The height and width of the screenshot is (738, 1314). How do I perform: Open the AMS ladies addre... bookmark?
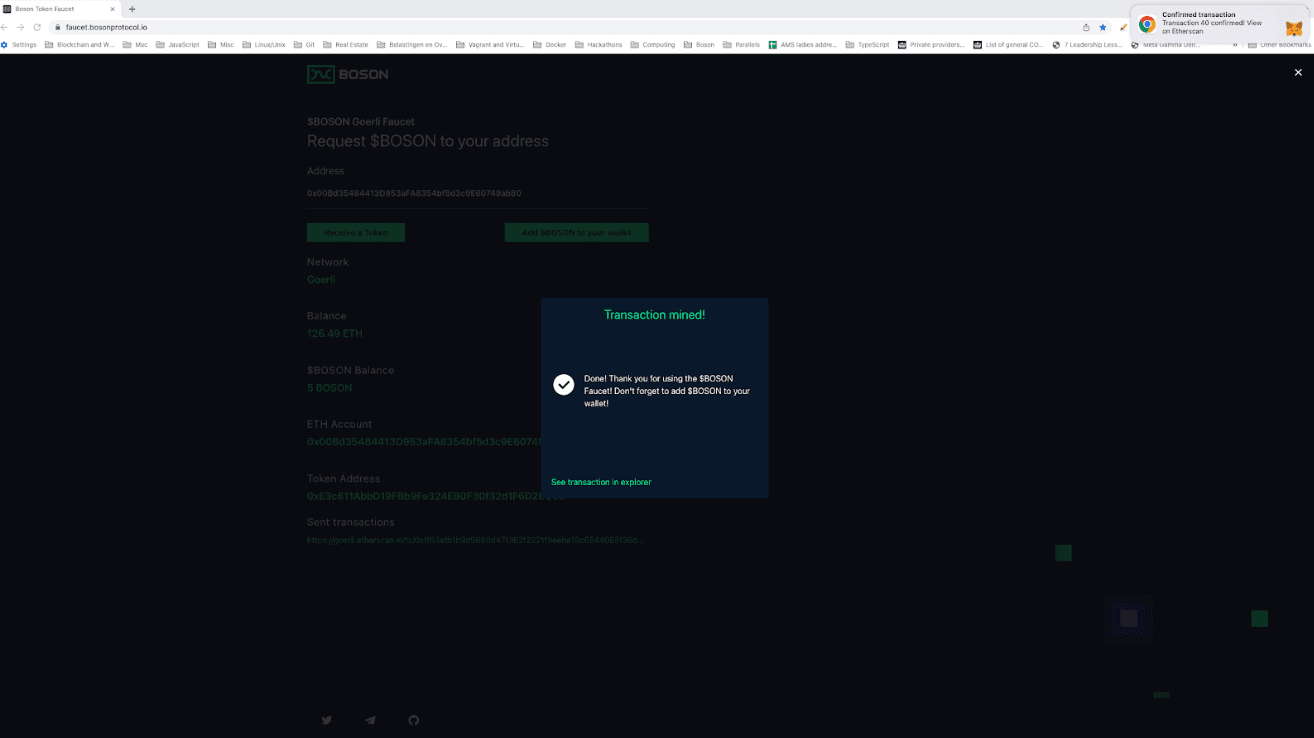[803, 45]
